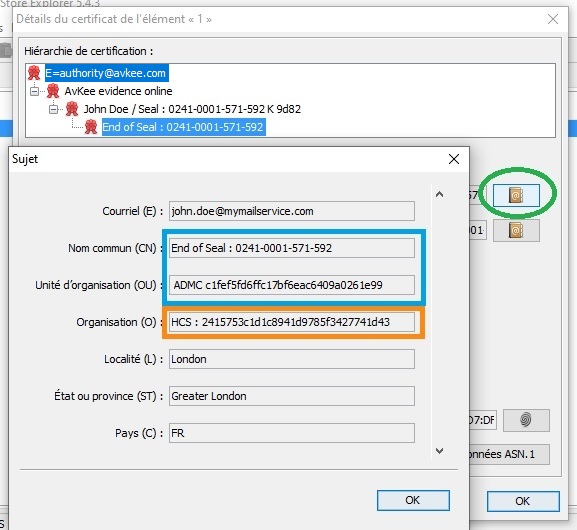This screenshot has height=530, width=577.
Task: Click the issuer details address-book button below the circled one
Action: click(x=516, y=230)
